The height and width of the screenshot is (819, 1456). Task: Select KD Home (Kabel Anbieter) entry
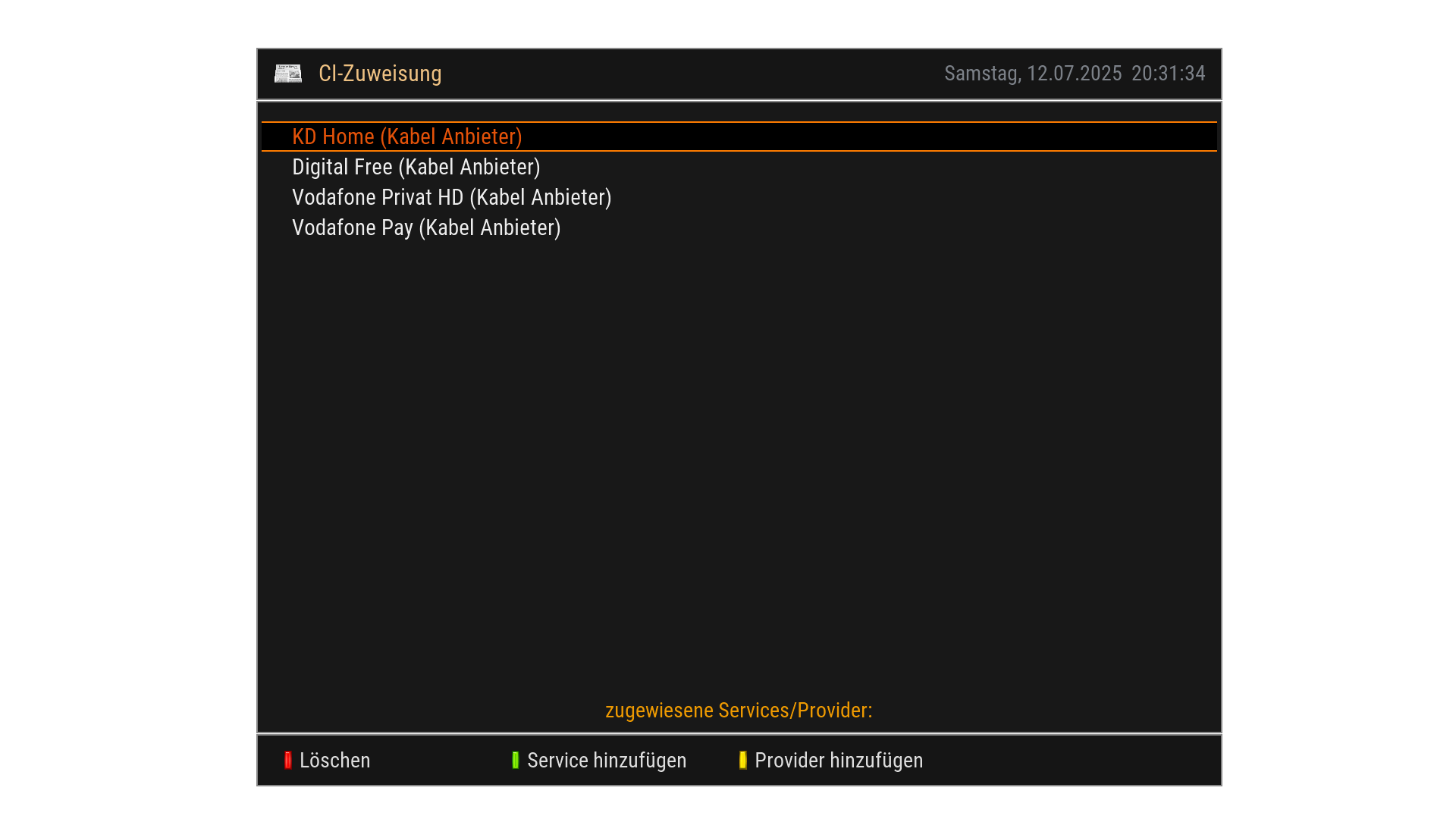(x=739, y=136)
